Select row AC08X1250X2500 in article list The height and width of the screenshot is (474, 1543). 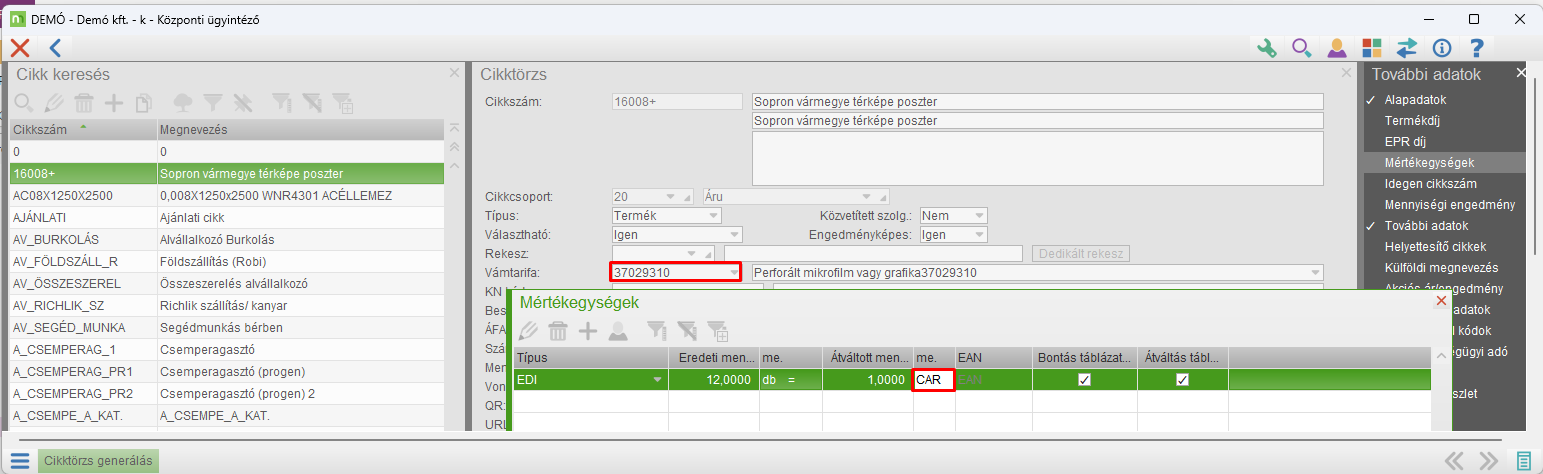click(x=226, y=195)
